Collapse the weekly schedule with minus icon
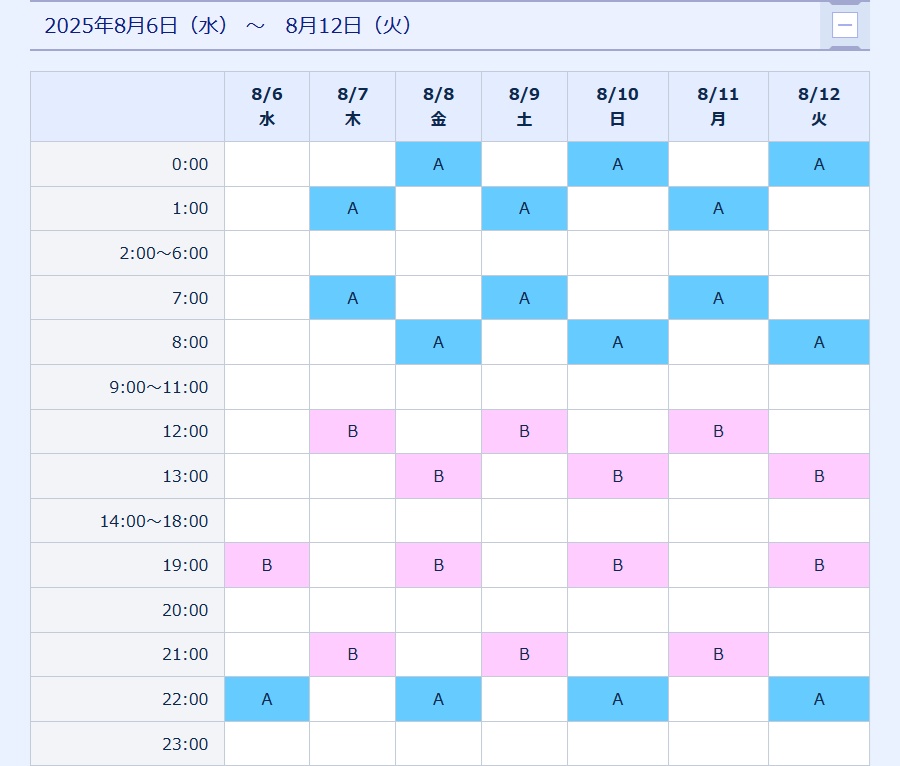Viewport: 900px width, 766px height. (845, 25)
